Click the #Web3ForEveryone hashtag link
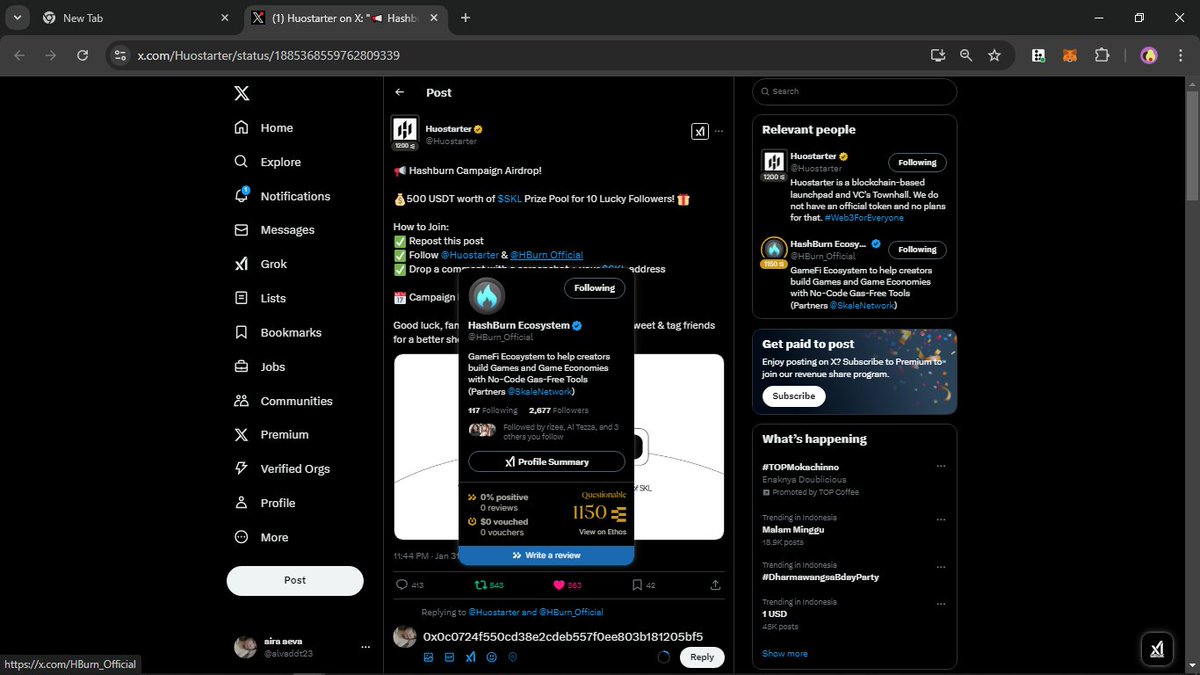 [864, 217]
